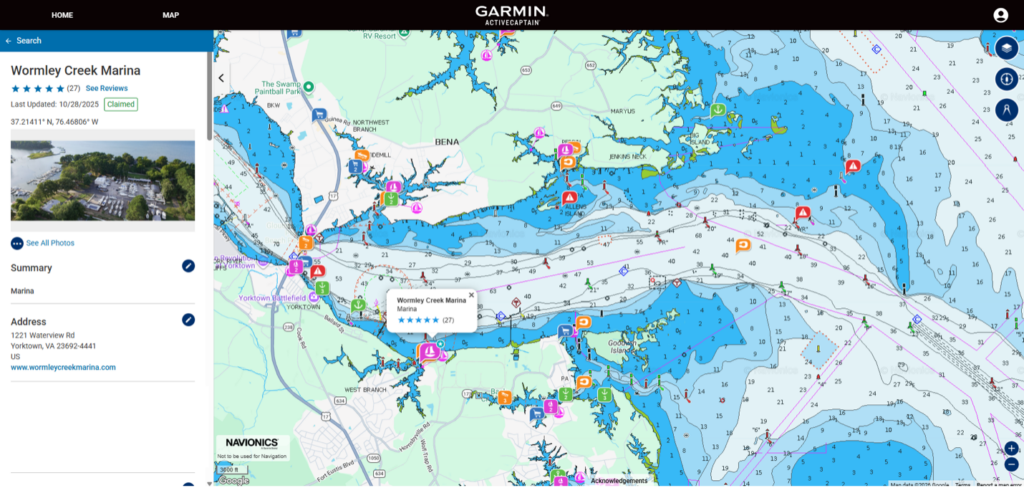Select blue shopping cart marker near Guinea Rd
Screen dimensions: 1024x488
coord(319,115)
